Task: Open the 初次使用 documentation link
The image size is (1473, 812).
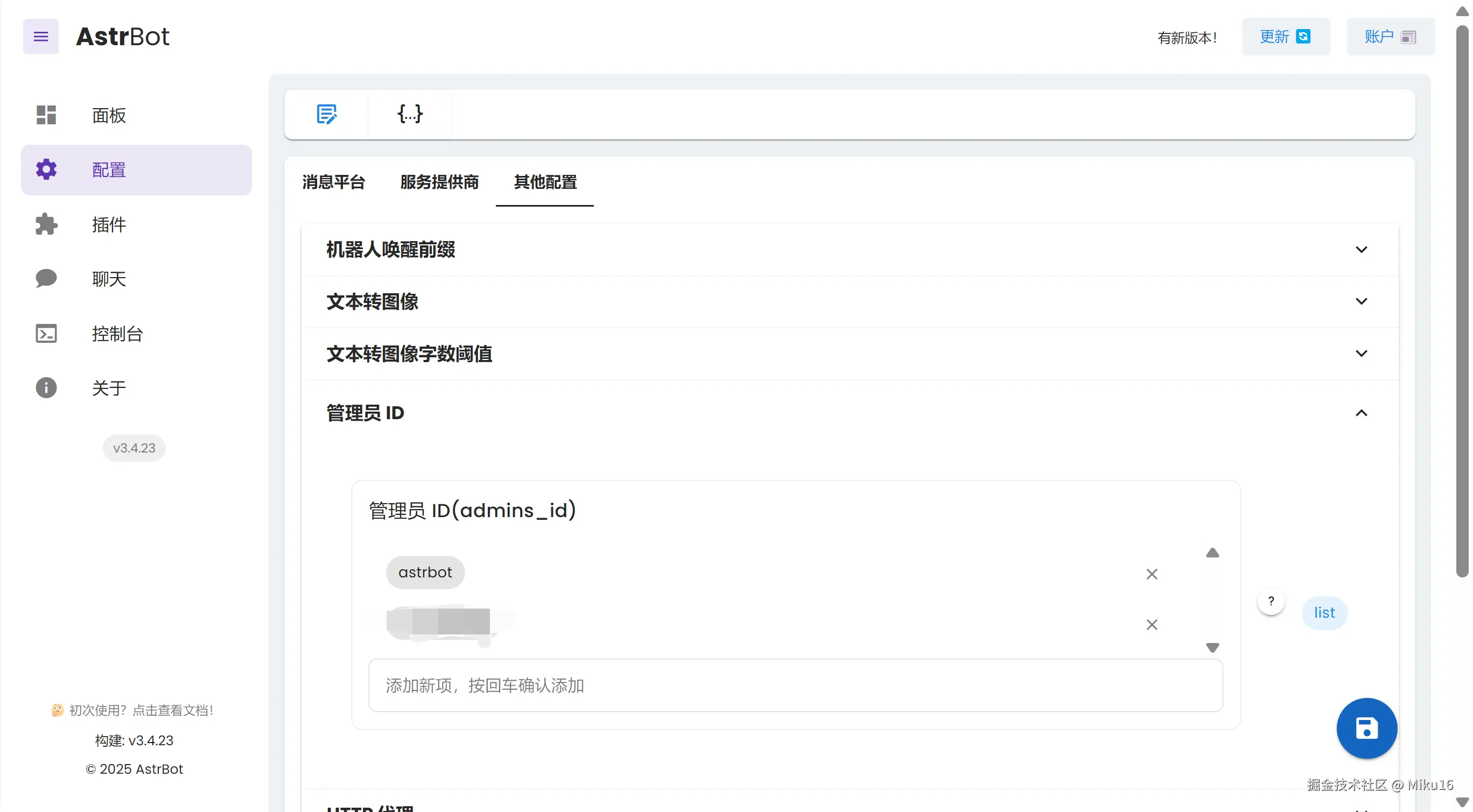Action: (x=141, y=710)
